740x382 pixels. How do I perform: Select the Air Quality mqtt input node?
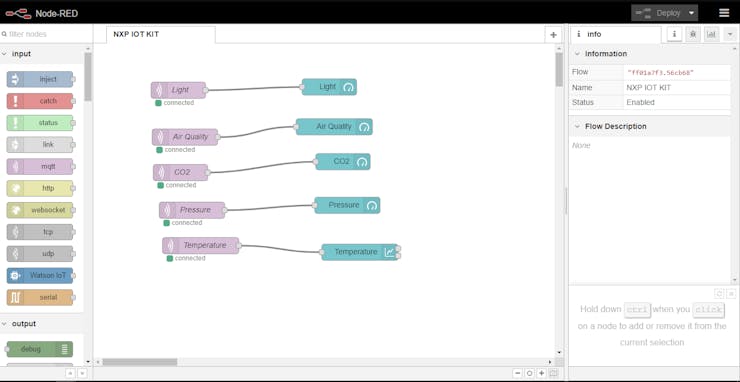pos(185,136)
